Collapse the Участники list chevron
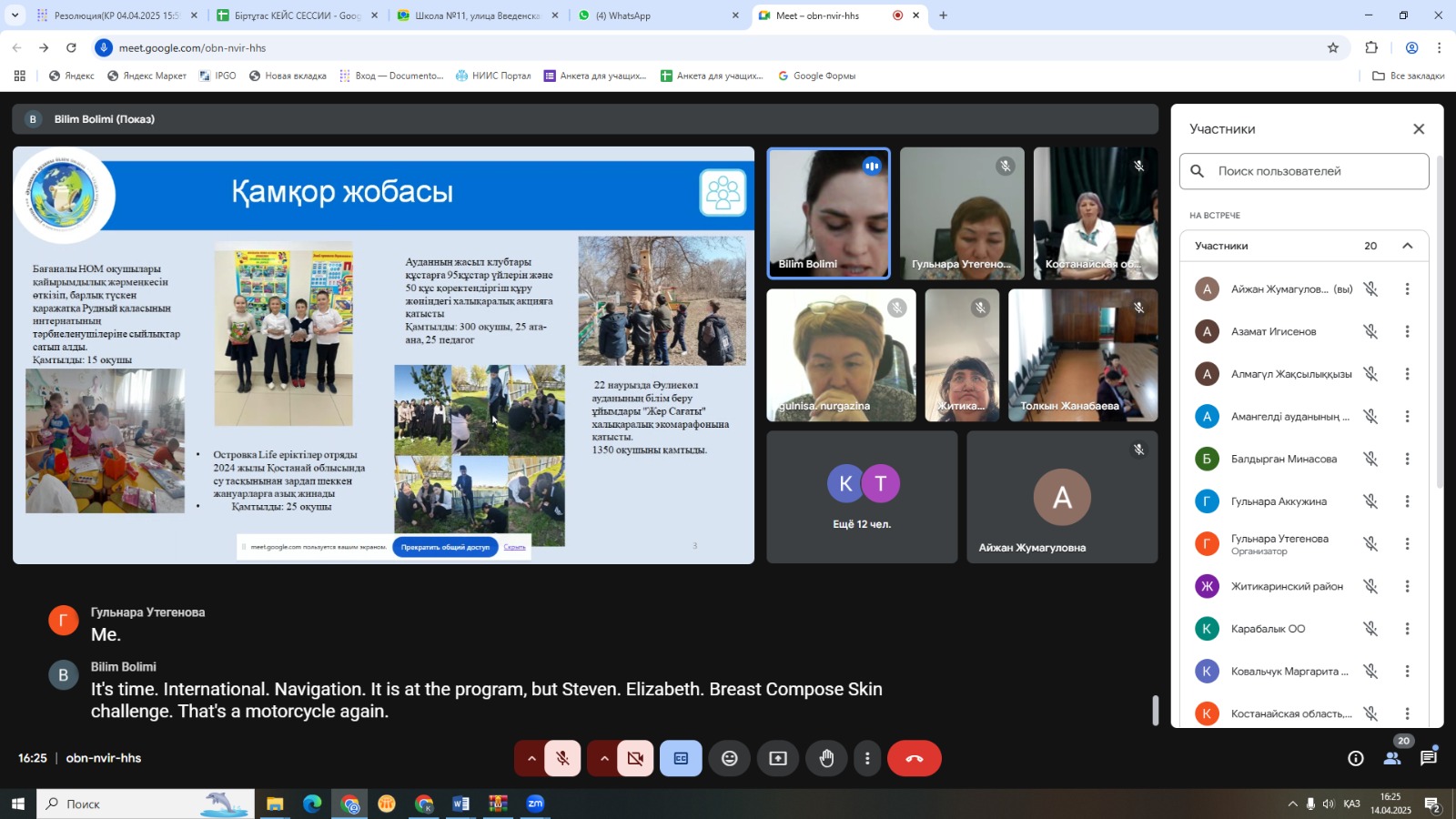 (x=1407, y=246)
